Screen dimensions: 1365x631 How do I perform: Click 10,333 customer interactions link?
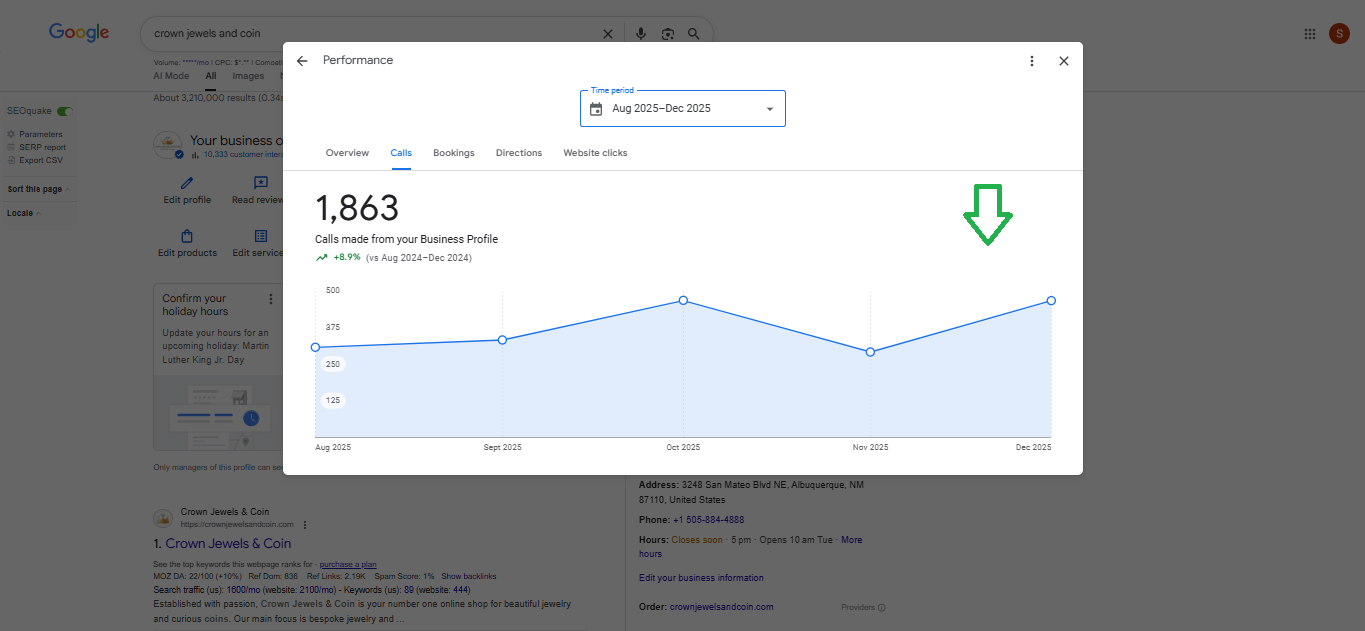click(x=243, y=155)
